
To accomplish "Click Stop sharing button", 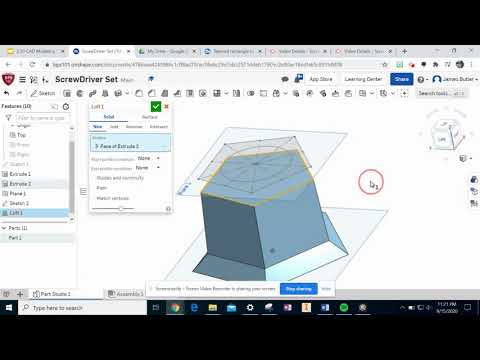I will 299,289.
